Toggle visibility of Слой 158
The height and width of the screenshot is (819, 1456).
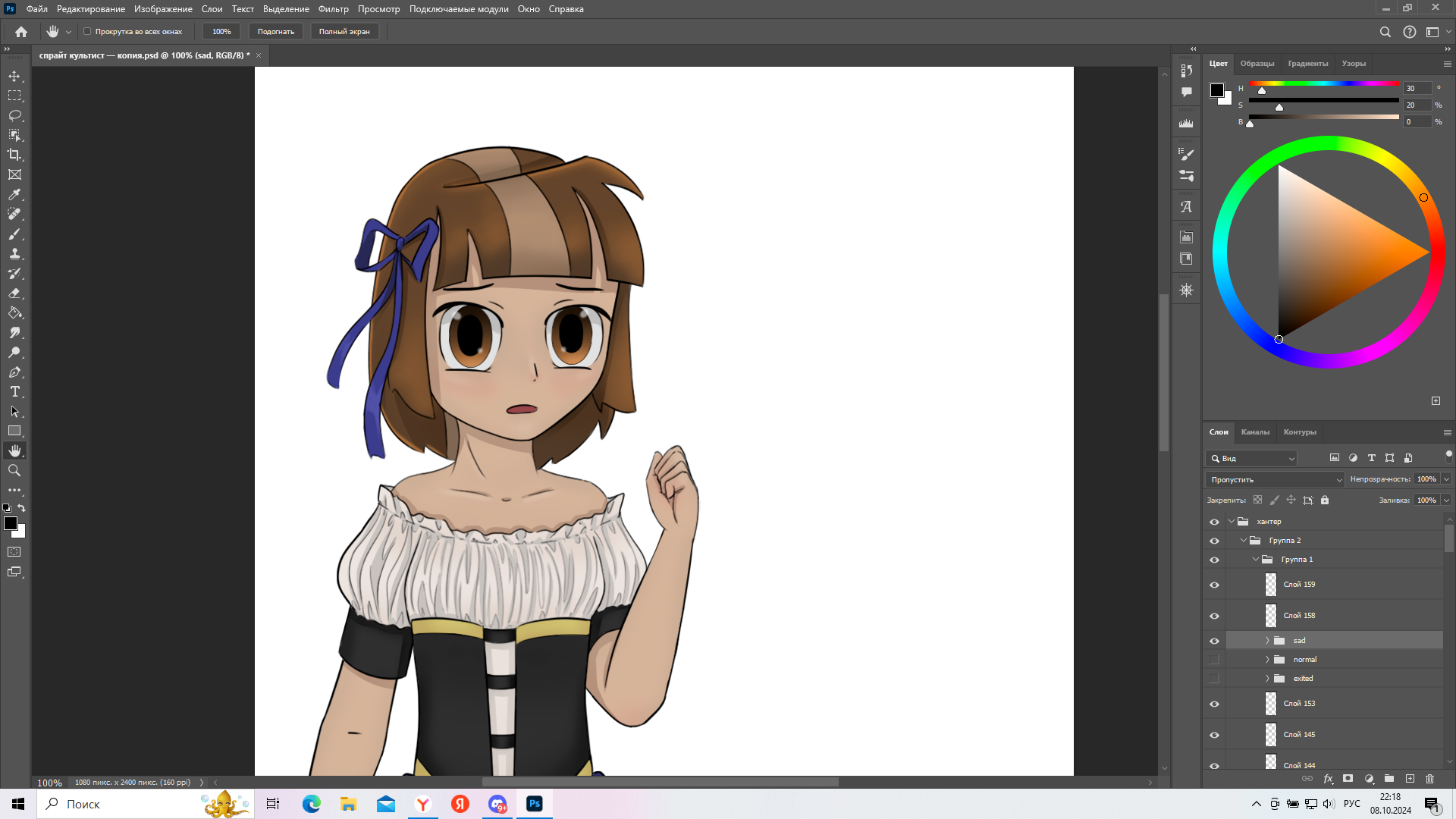pyautogui.click(x=1214, y=616)
